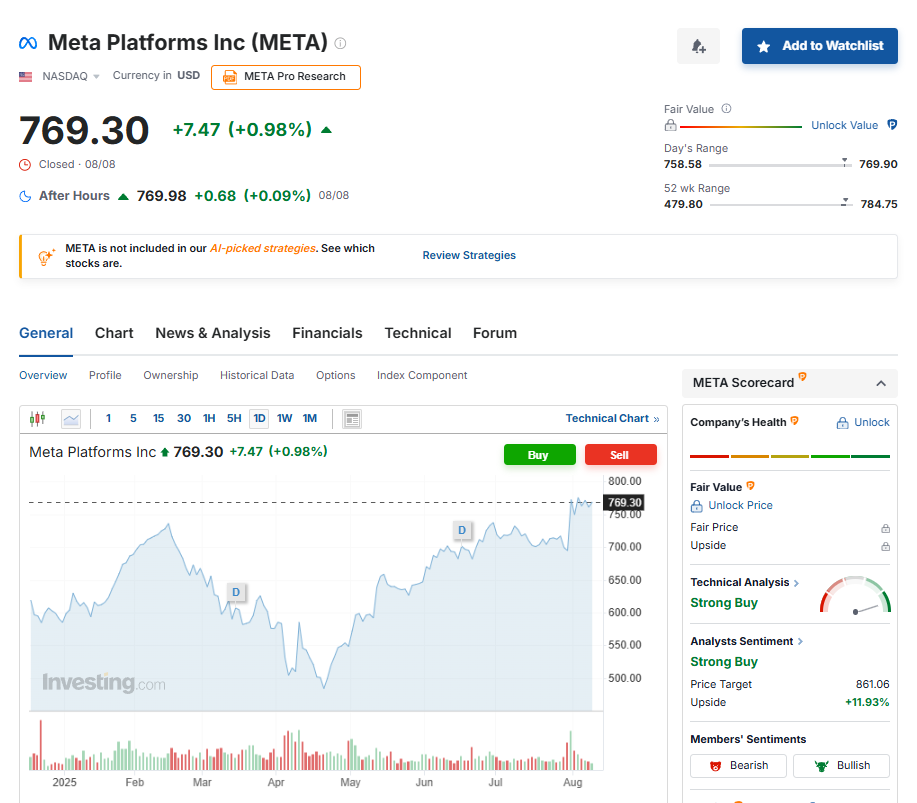The width and height of the screenshot is (917, 803).
Task: Click the Pro badge on META Scorecard
Action: pos(802,377)
